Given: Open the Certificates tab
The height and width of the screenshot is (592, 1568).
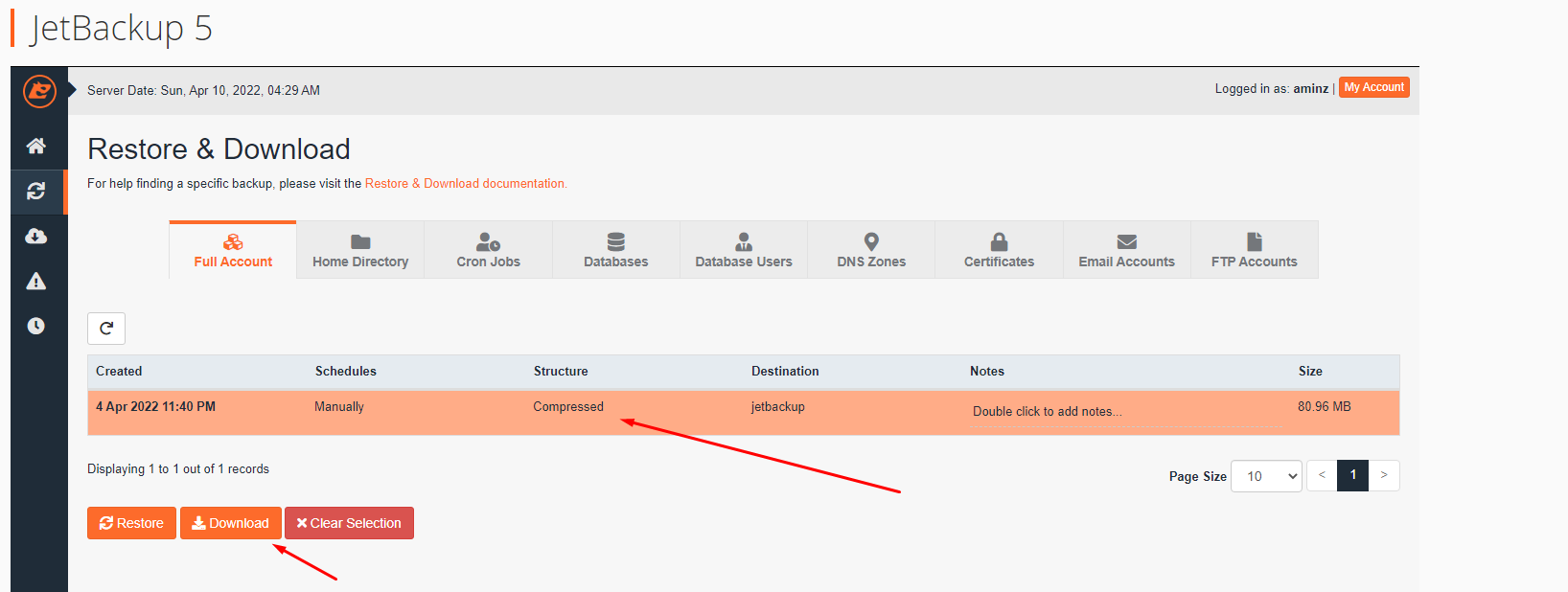Looking at the screenshot, I should [999, 250].
